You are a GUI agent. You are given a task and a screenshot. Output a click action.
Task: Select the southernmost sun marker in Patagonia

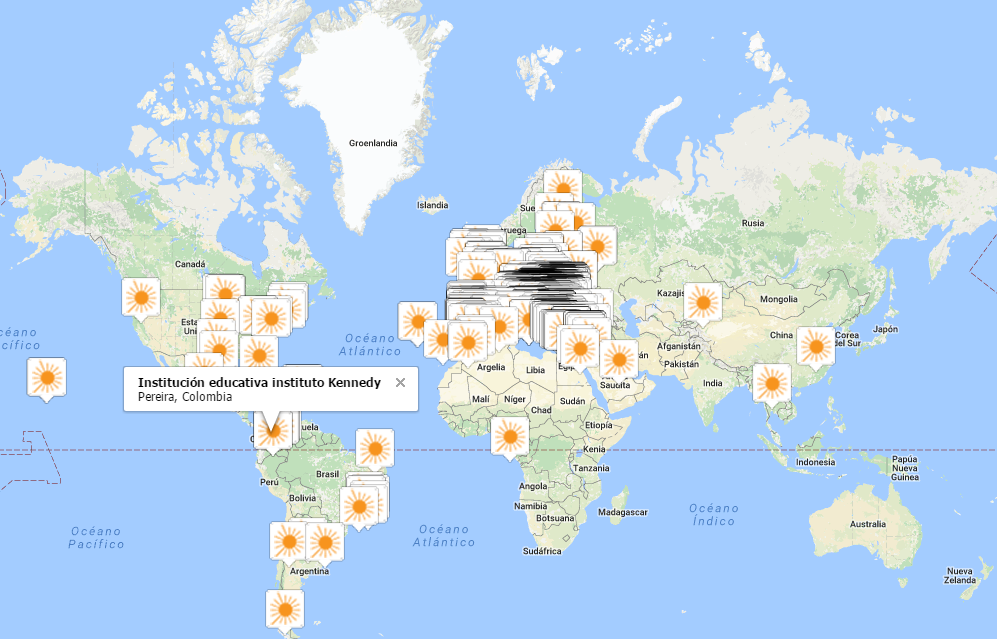285,610
